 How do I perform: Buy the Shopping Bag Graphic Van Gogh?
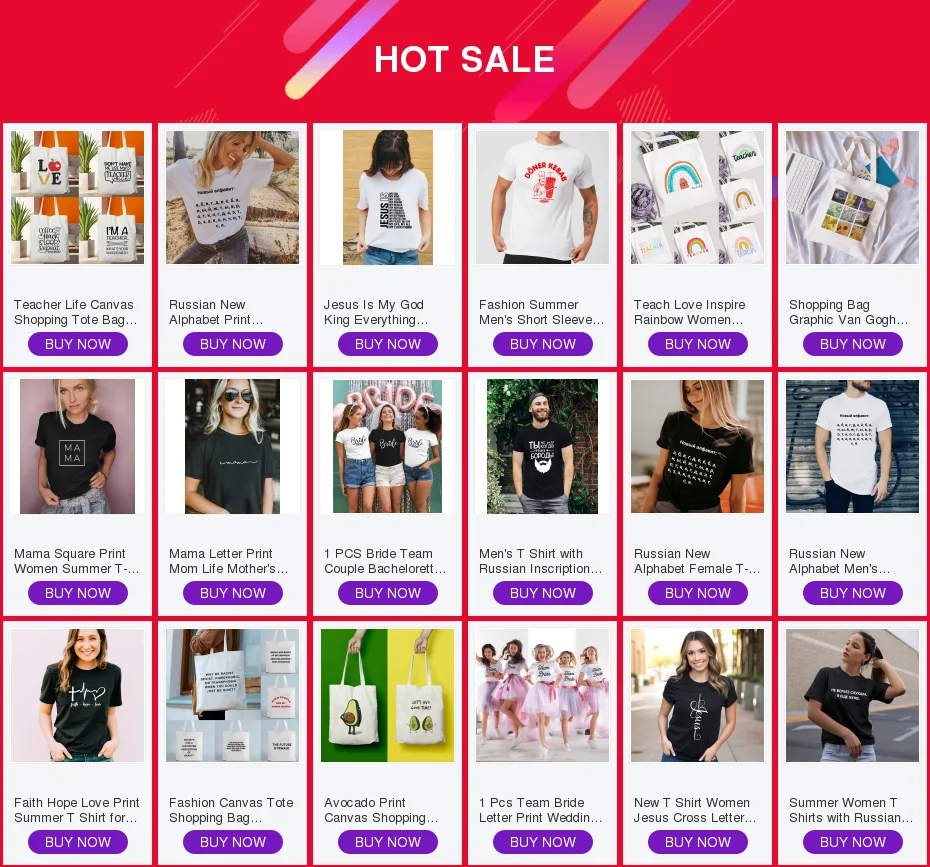pyautogui.click(x=853, y=344)
